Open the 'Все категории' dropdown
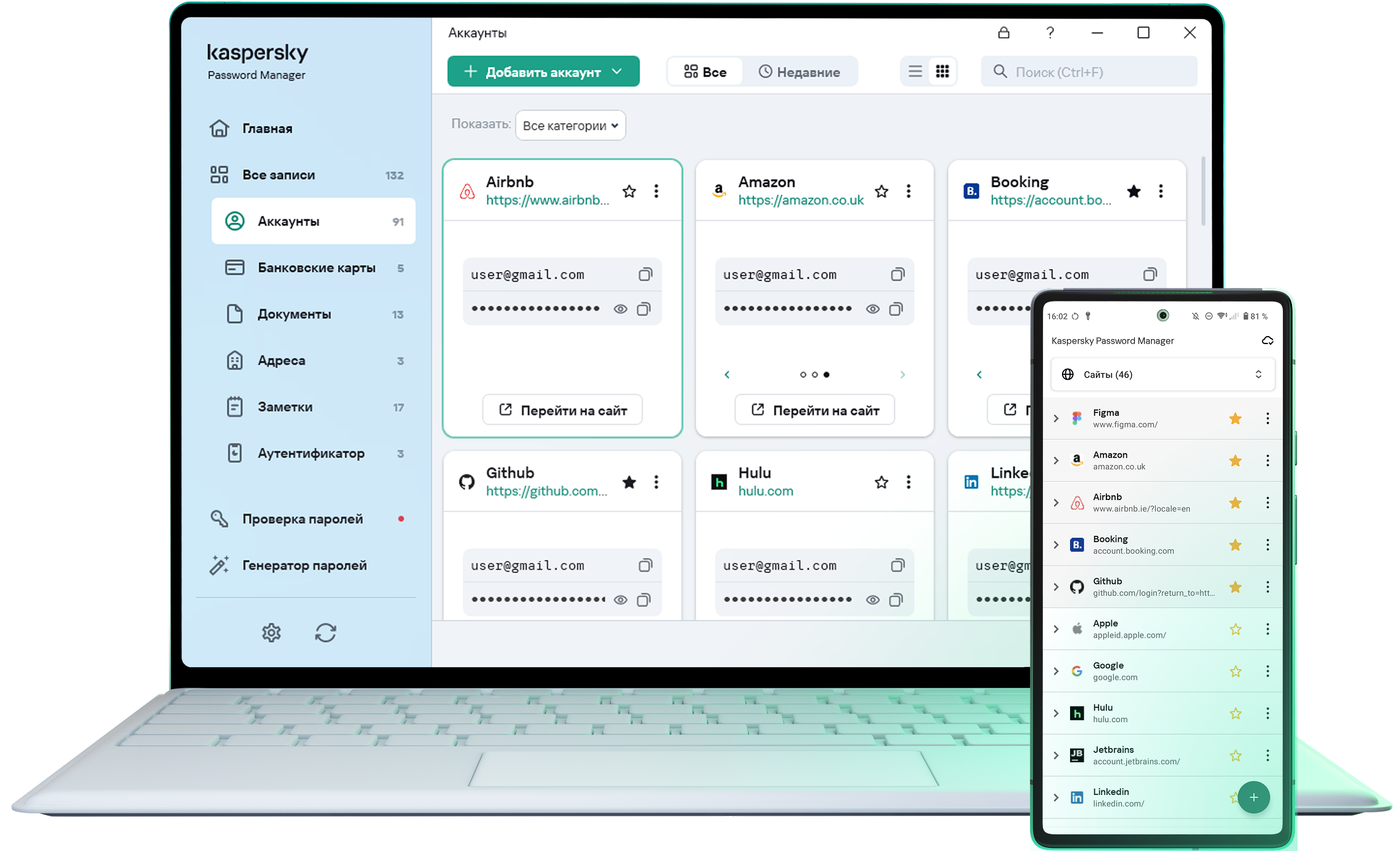1400x851 pixels. click(x=570, y=126)
